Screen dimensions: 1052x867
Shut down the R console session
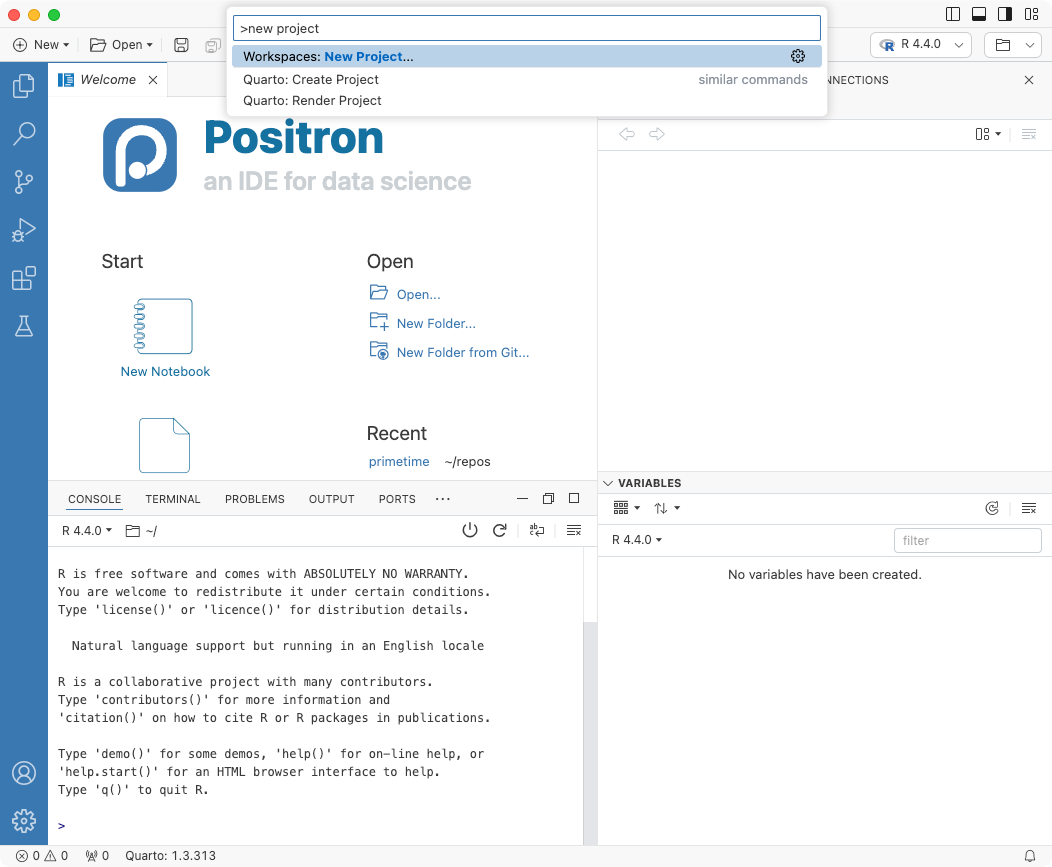470,530
